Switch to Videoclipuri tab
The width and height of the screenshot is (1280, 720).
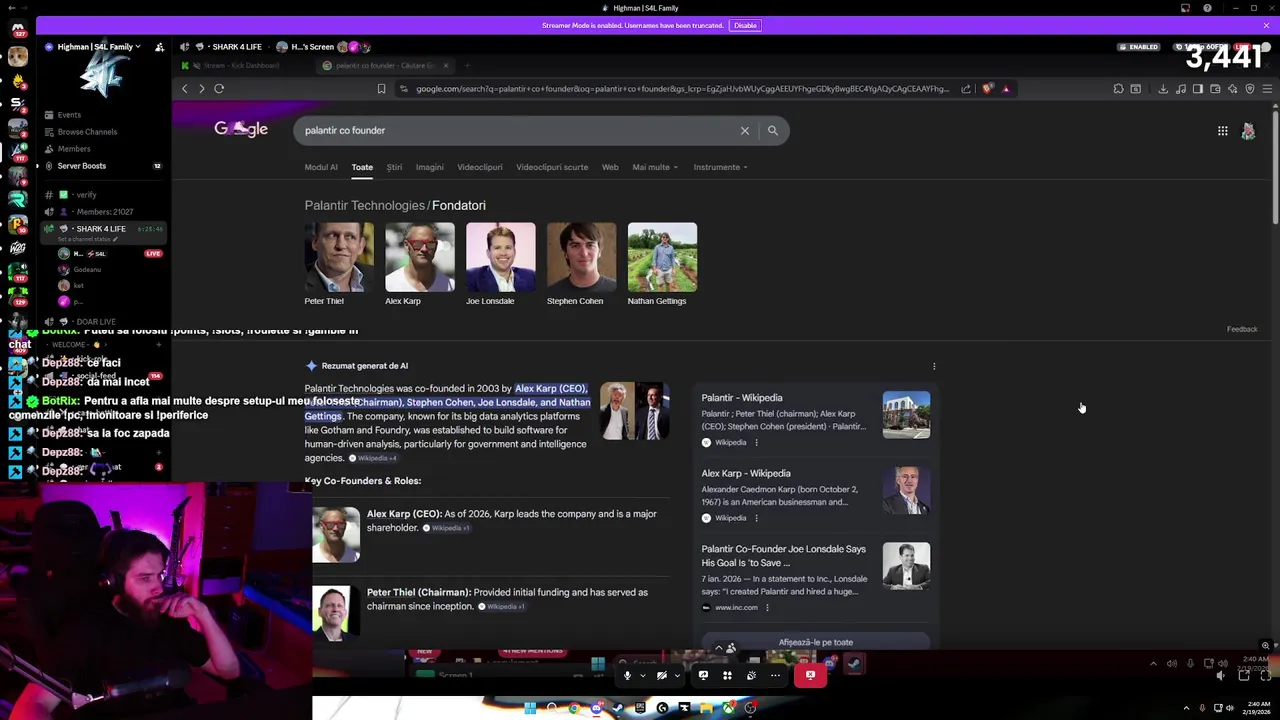click(x=480, y=167)
